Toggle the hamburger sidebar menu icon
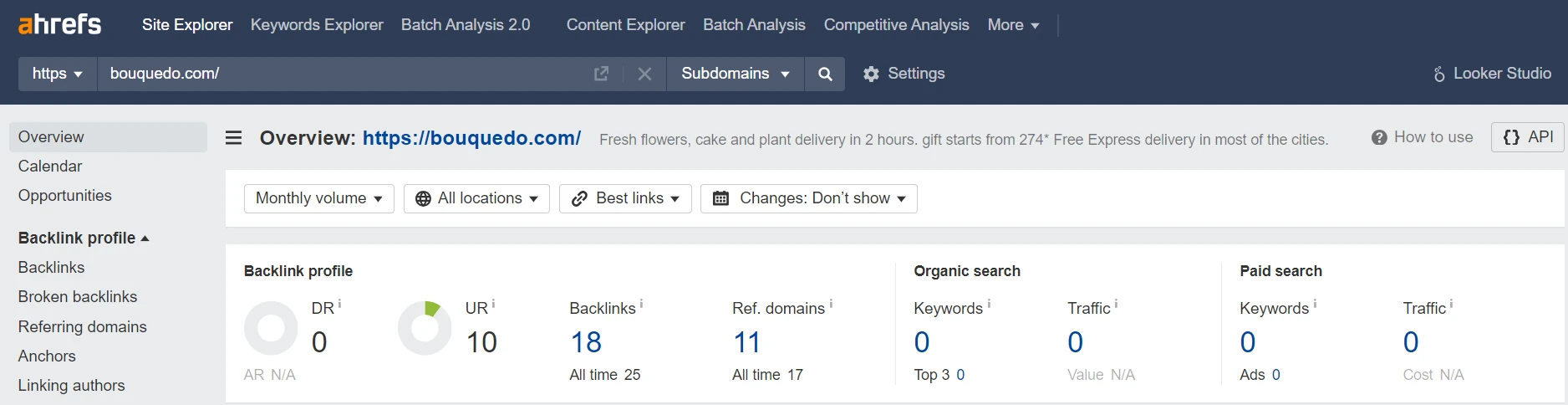This screenshot has width=1568, height=405. [234, 137]
